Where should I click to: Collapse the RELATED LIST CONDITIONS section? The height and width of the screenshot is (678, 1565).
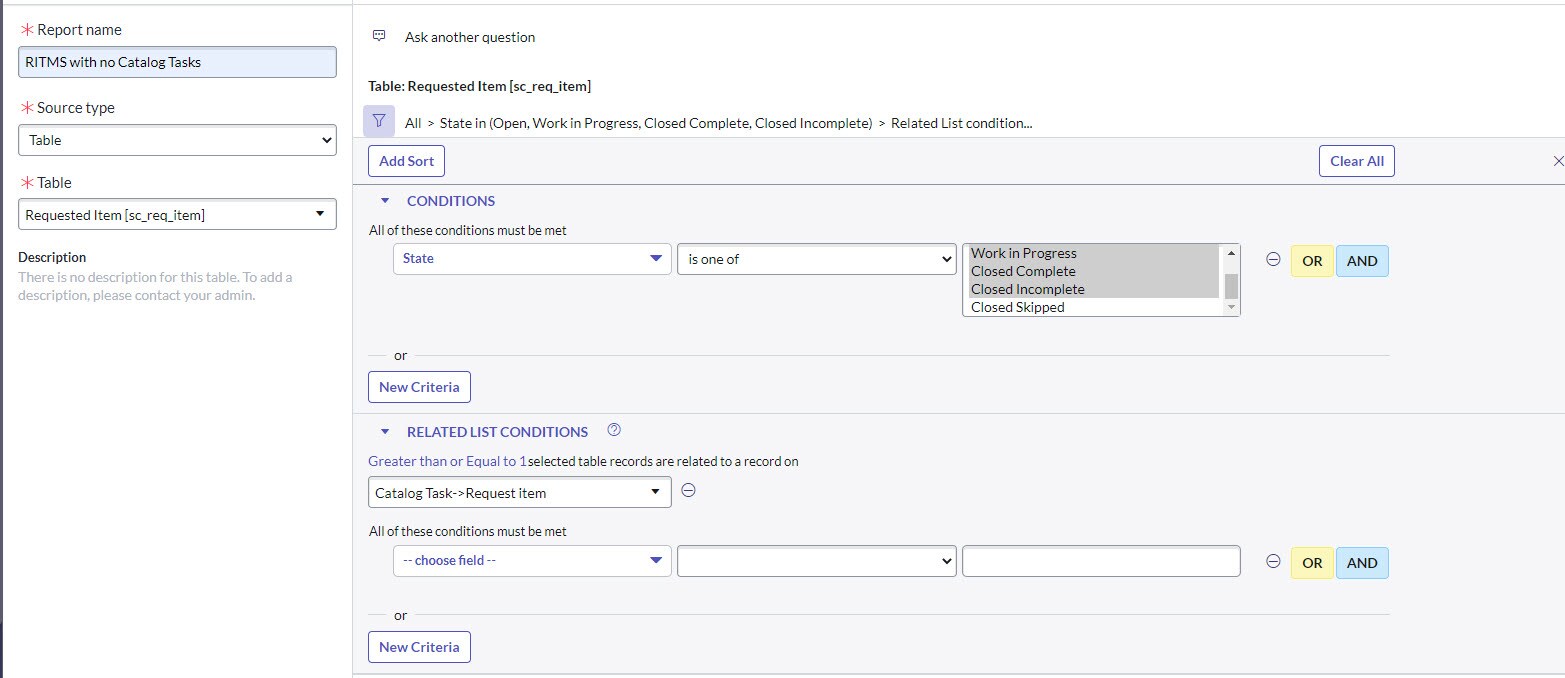click(385, 431)
